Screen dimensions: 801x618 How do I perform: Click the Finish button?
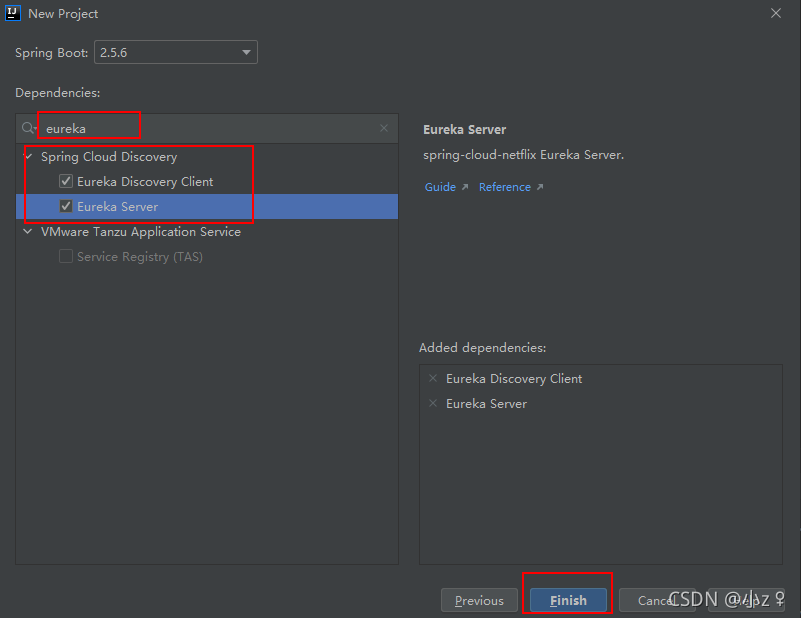click(568, 600)
